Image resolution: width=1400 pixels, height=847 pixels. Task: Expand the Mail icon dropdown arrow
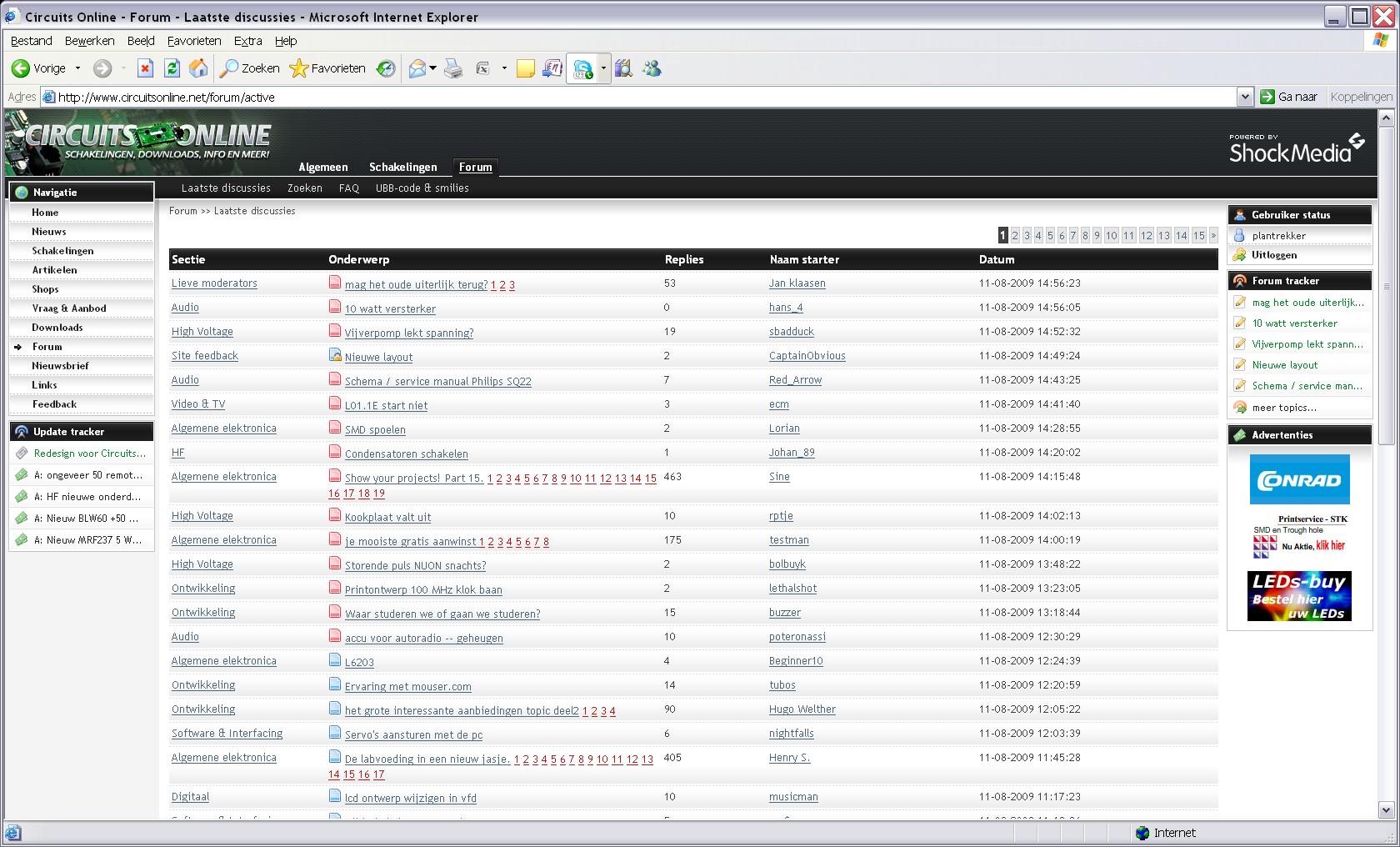[x=433, y=68]
